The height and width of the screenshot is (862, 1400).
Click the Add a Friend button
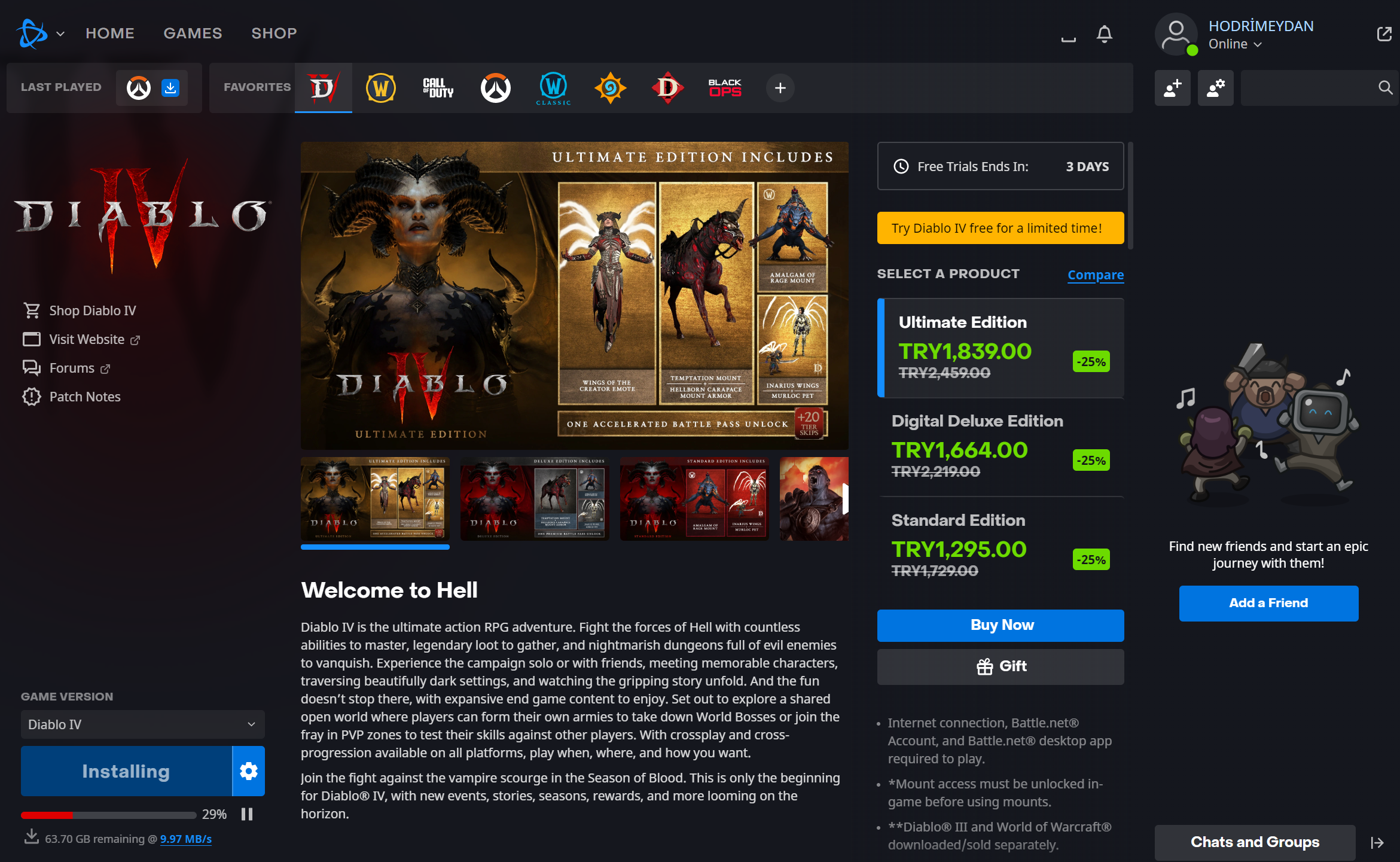tap(1268, 603)
